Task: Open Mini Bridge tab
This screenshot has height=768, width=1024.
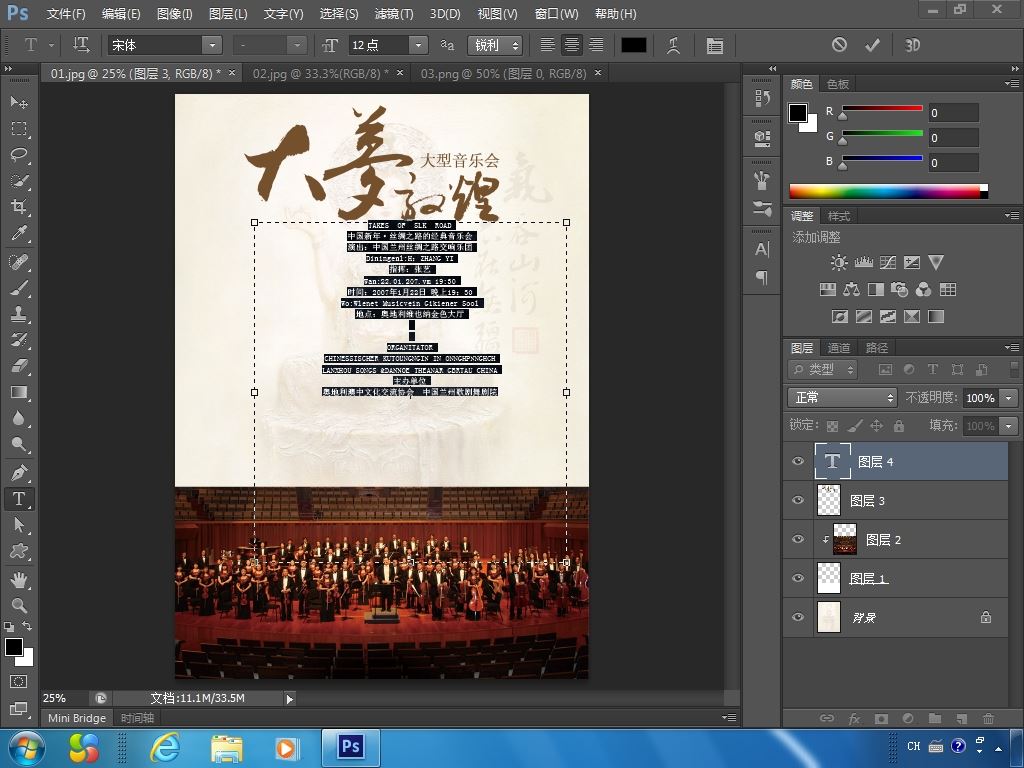Action: tap(77, 718)
